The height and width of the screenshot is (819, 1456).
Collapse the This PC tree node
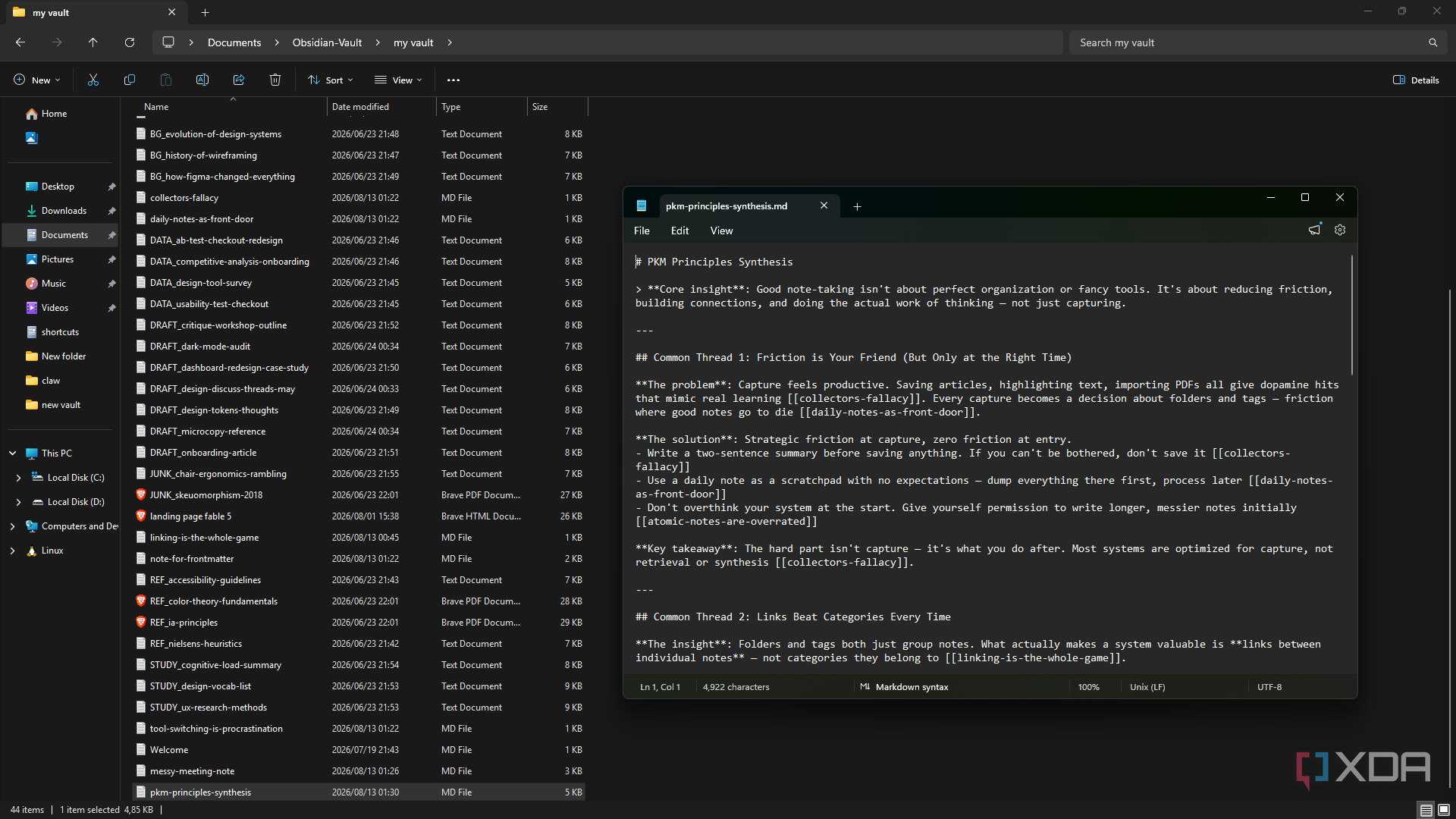12,453
